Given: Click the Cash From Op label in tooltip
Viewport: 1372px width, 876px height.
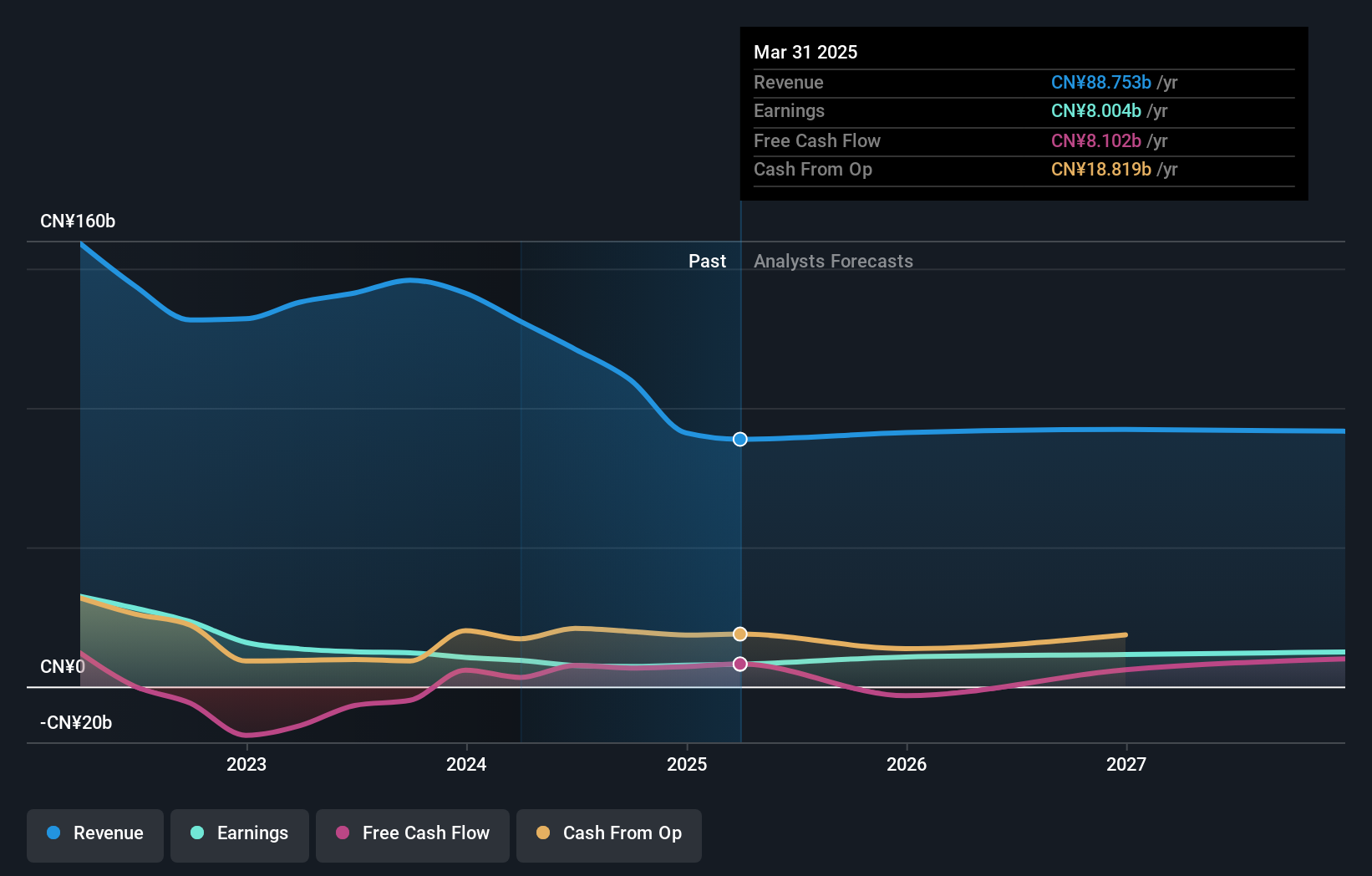Looking at the screenshot, I should click(x=813, y=170).
